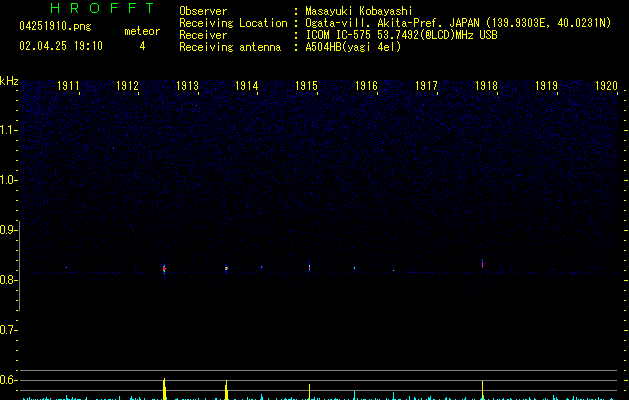Screen dimensions: 629x400
Task: Click the 'Receiving Location' label
Action: (233, 23)
